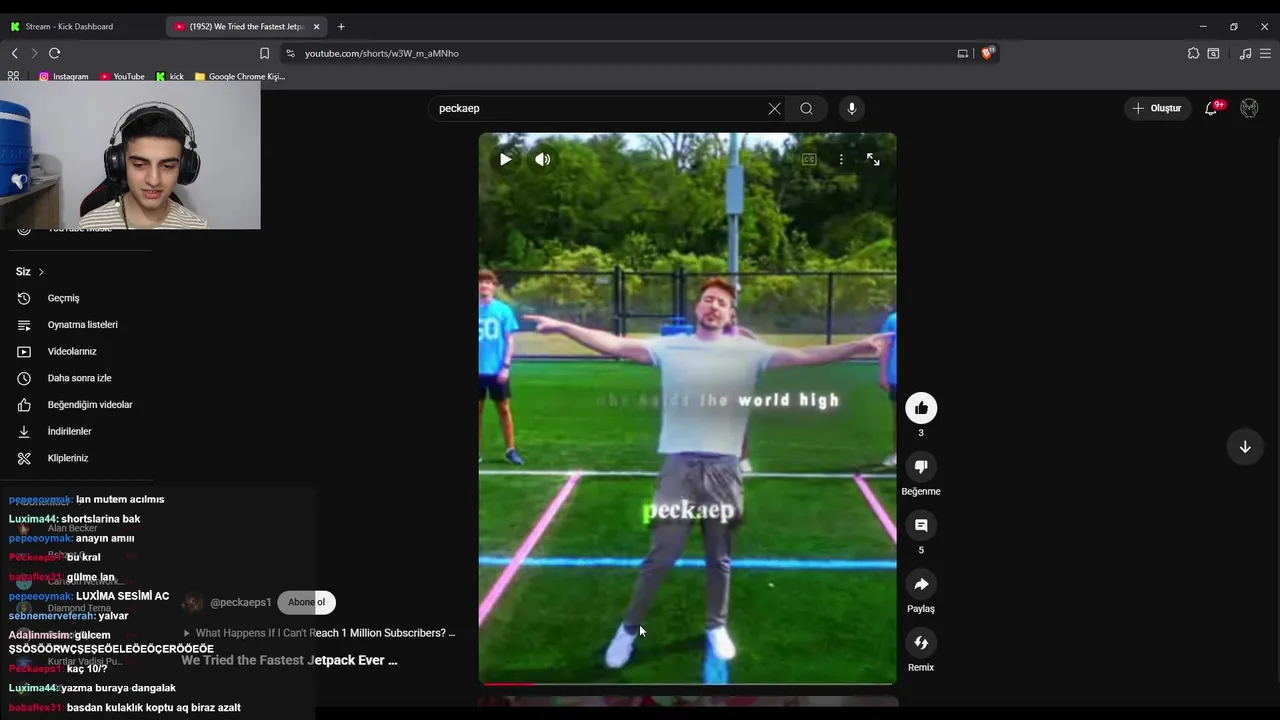Viewport: 1280px width, 720px height.
Task: Reload the current page
Action: click(54, 53)
